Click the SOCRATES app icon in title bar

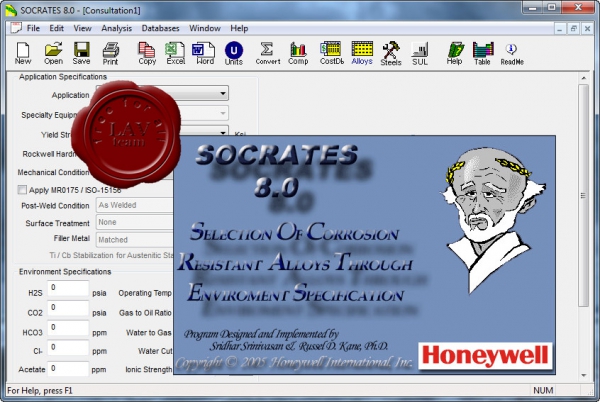pyautogui.click(x=11, y=10)
